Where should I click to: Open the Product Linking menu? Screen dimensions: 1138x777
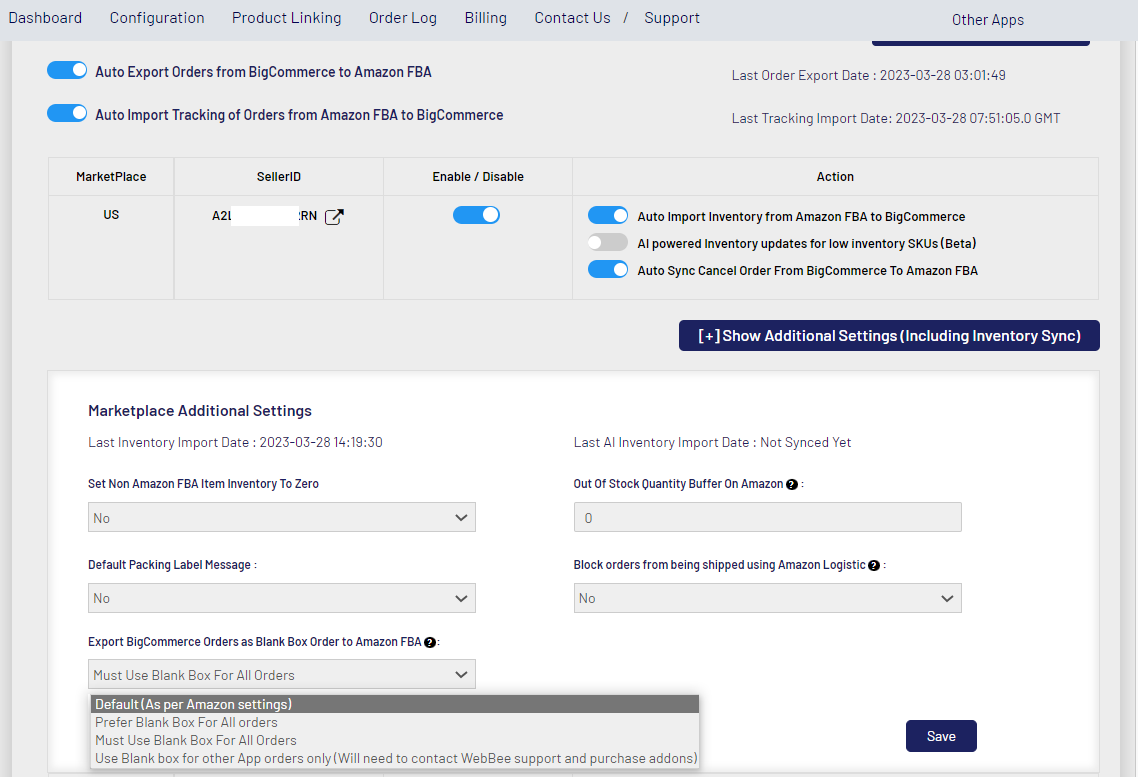tap(286, 18)
